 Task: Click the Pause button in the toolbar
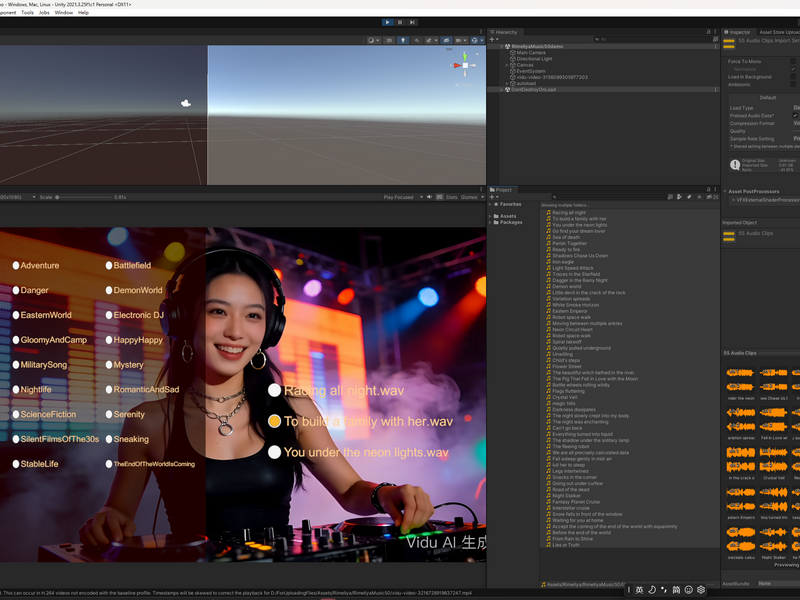pos(400,22)
